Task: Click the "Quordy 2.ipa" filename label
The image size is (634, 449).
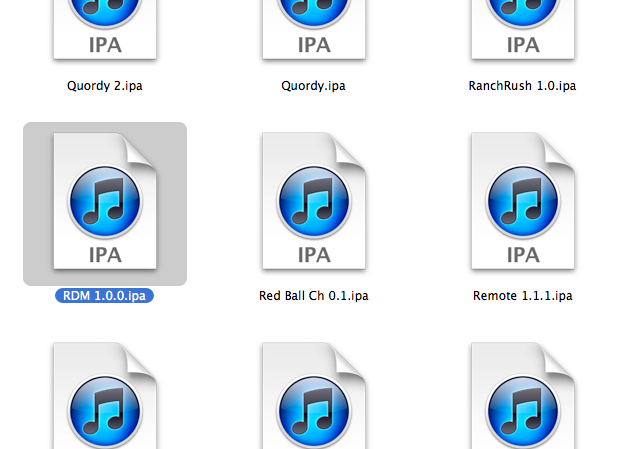Action: coord(105,86)
